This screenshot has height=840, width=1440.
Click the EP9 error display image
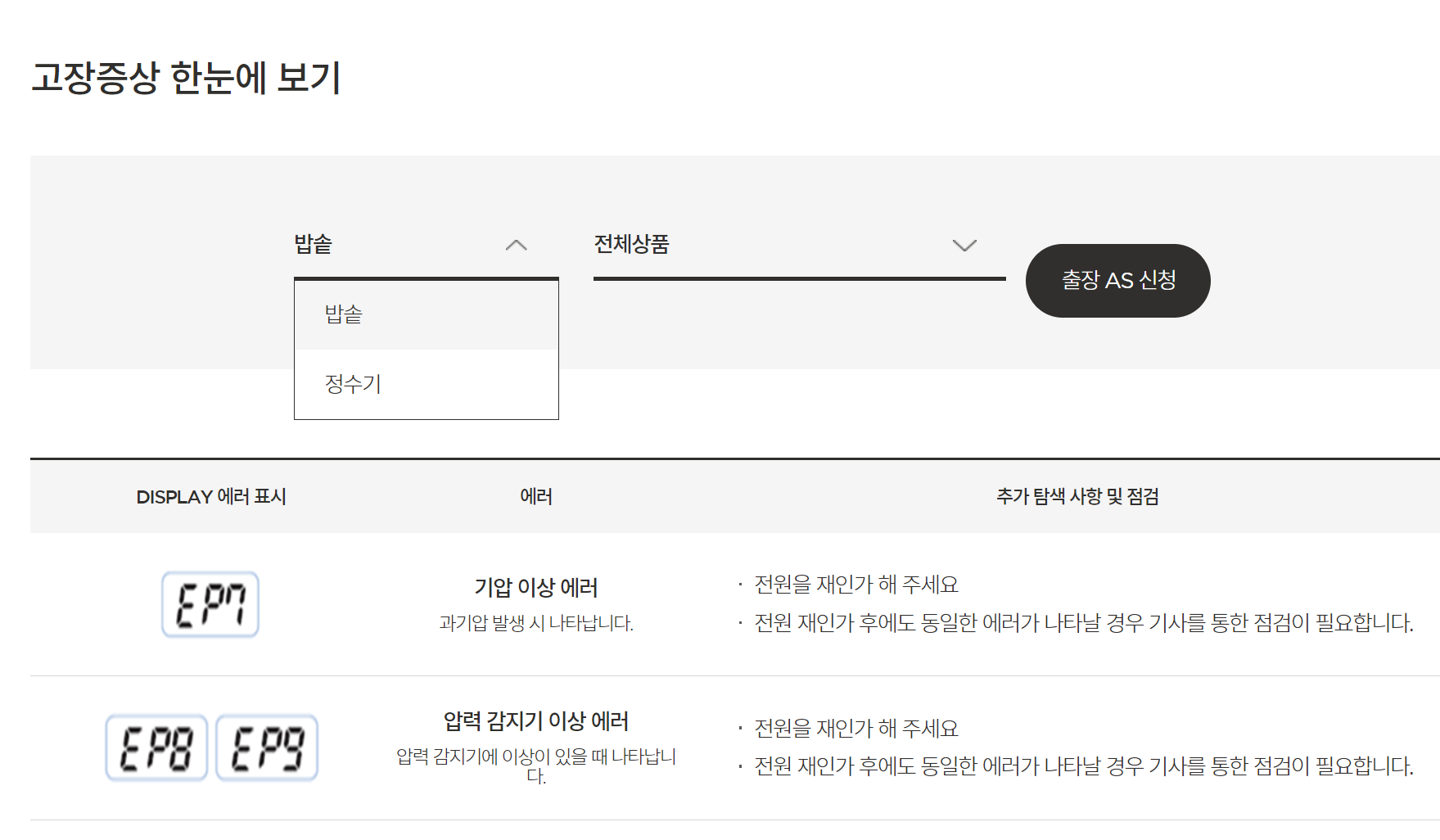click(x=268, y=747)
